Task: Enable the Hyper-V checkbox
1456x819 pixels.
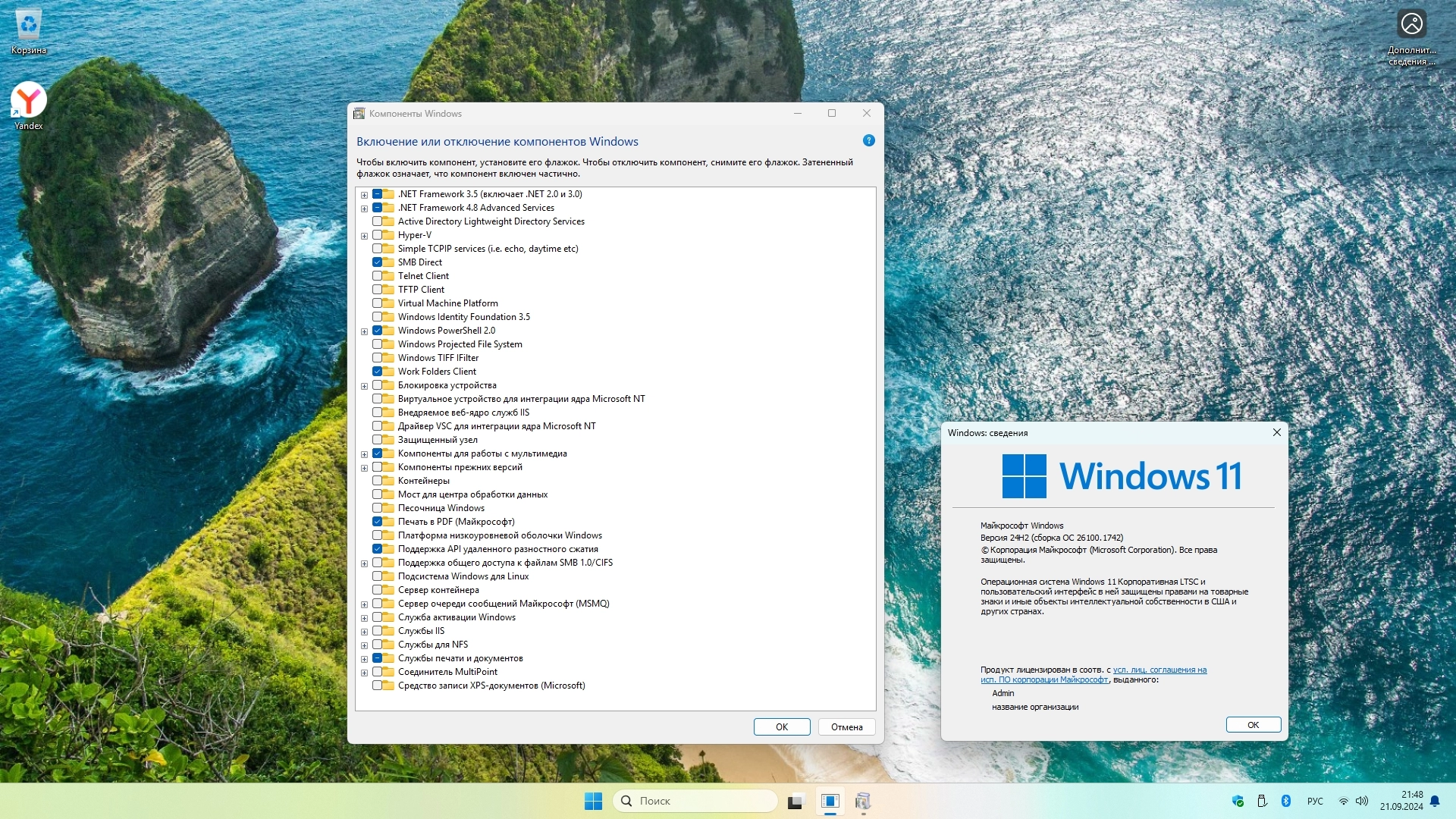Action: [377, 235]
